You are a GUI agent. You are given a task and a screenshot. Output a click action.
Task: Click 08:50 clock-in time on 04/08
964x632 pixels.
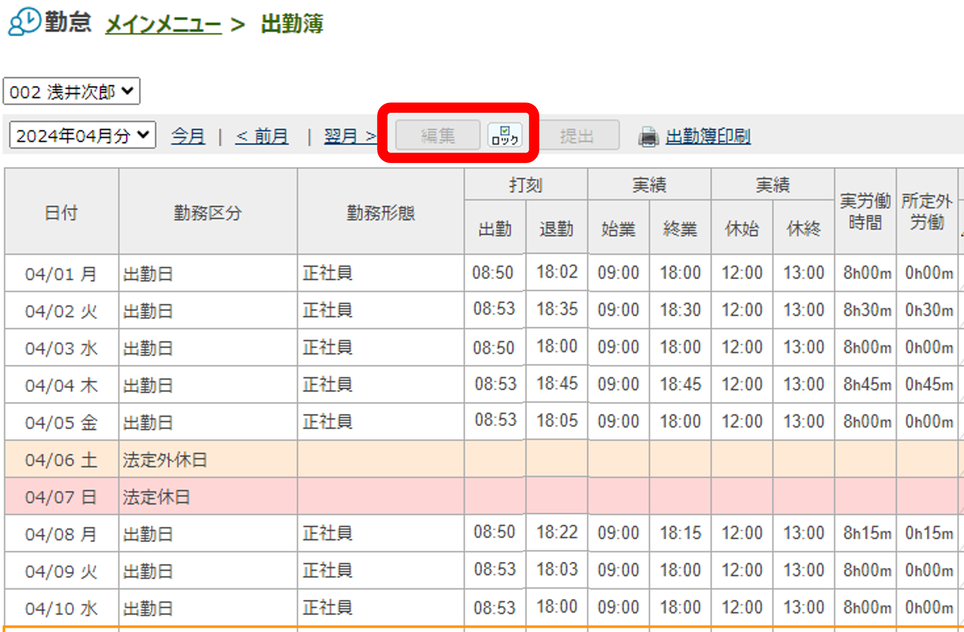(494, 533)
